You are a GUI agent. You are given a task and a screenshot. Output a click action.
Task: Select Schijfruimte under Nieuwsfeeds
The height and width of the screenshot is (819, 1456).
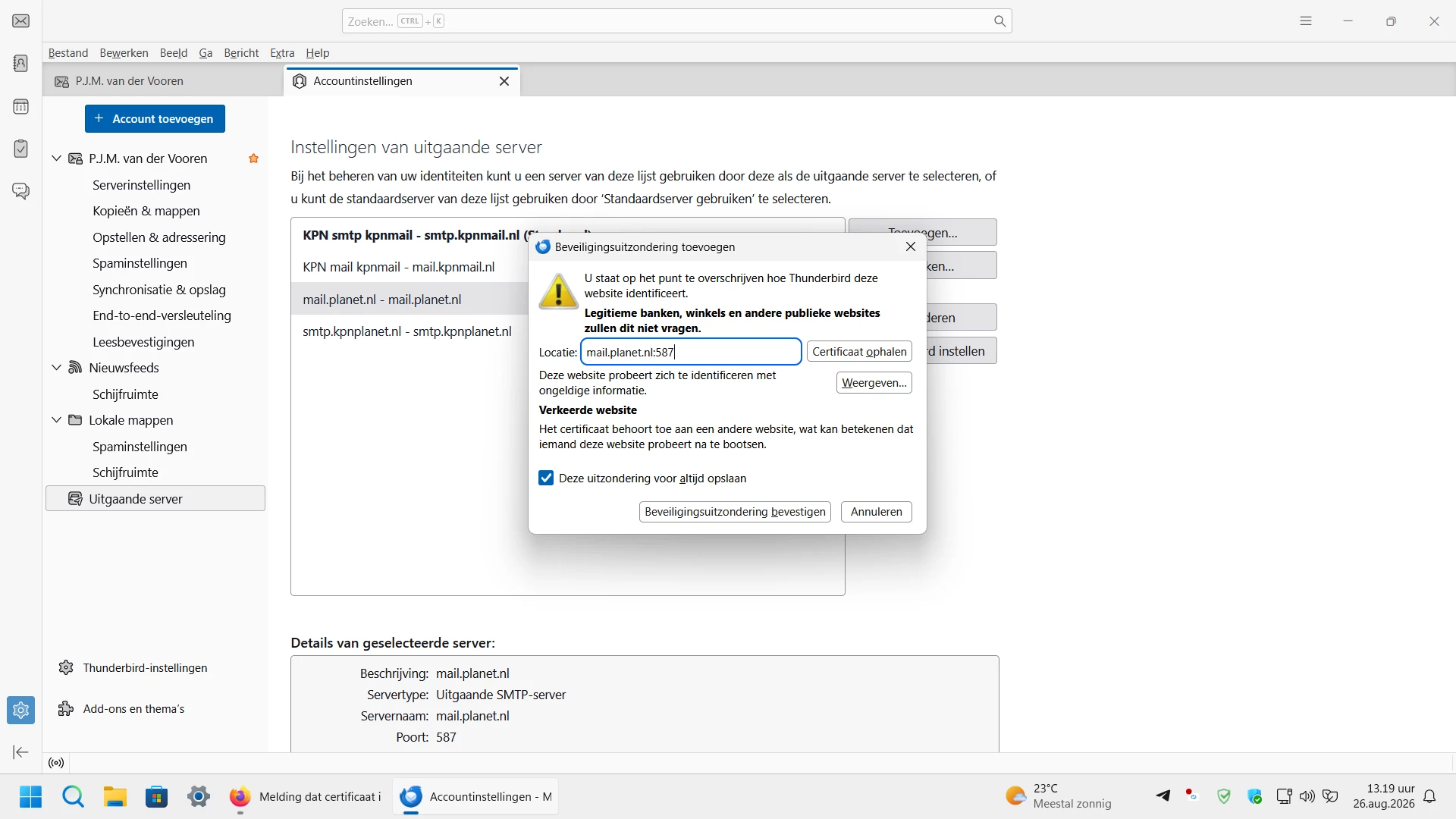(x=125, y=394)
